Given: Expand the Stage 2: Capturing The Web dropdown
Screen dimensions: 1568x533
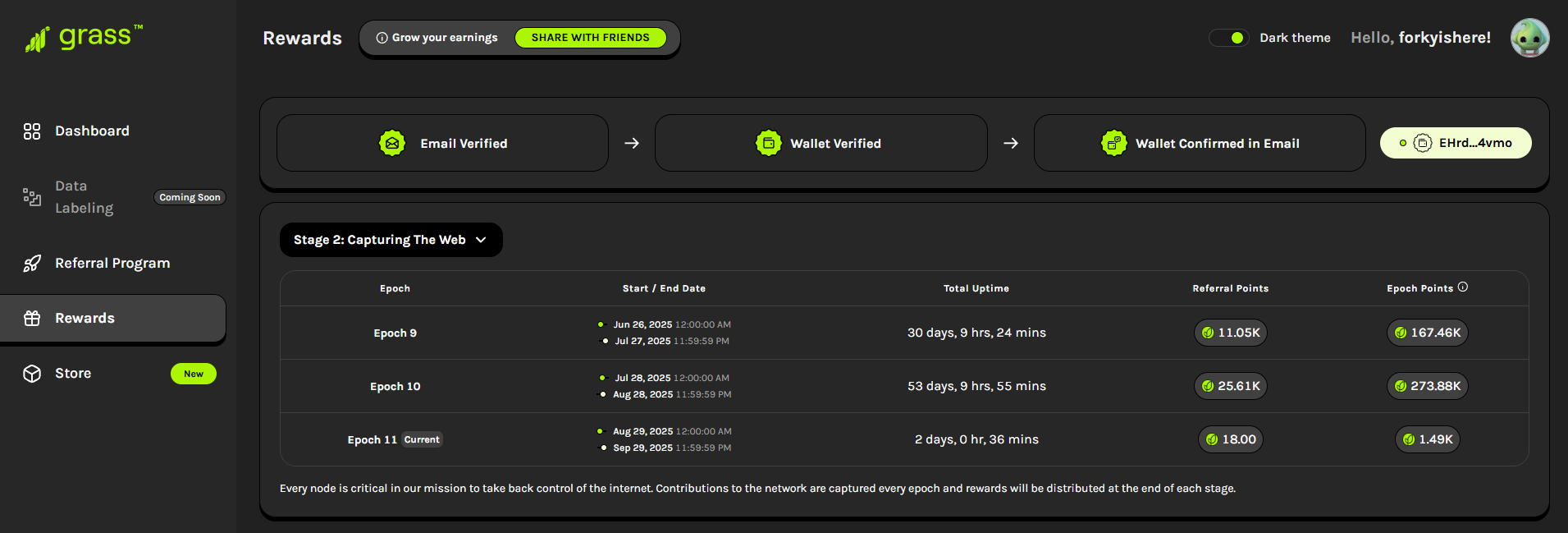Looking at the screenshot, I should [391, 240].
